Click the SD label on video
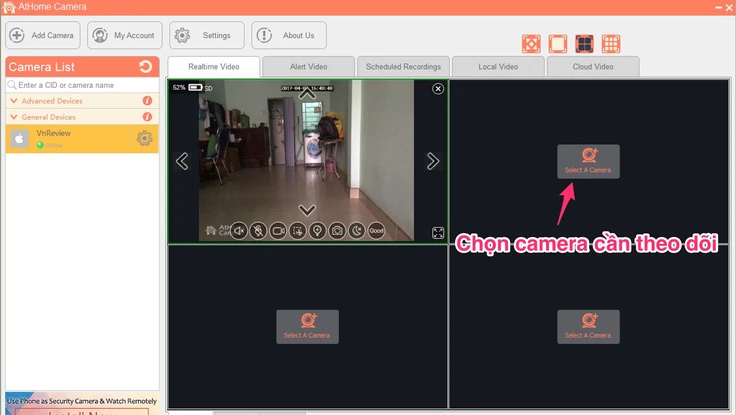 pyautogui.click(x=208, y=88)
